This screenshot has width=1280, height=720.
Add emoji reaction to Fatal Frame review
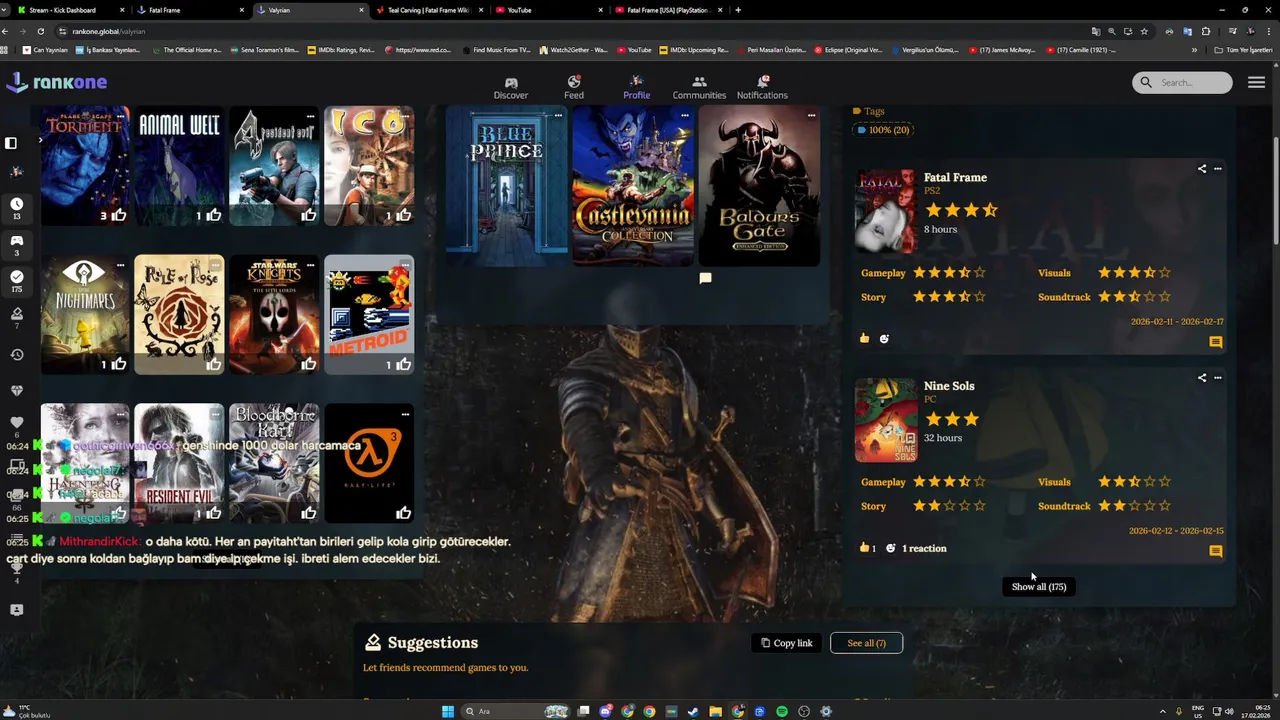coord(884,339)
